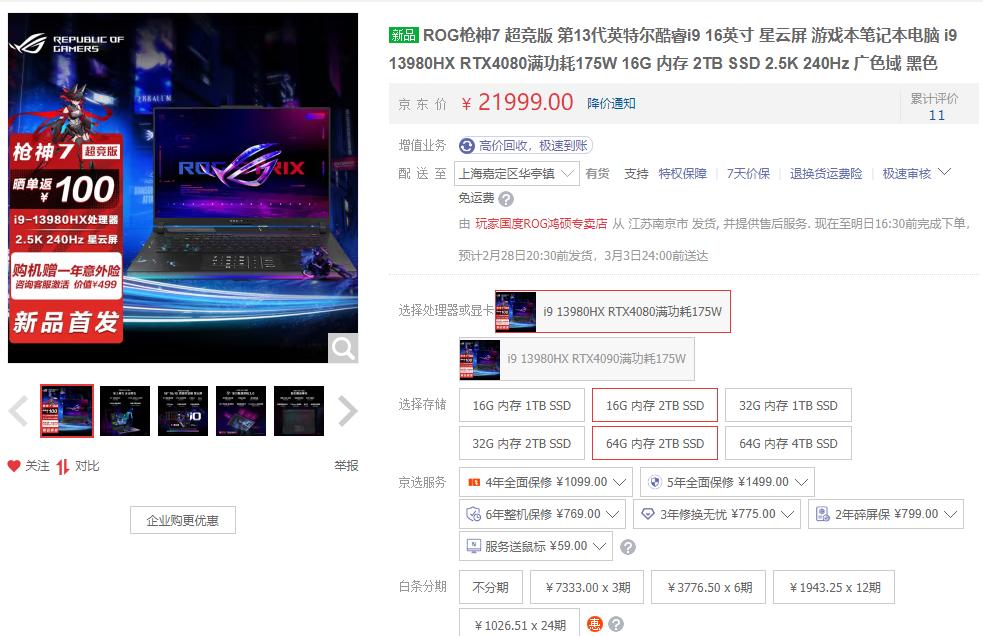Select ¥1943.25 x 12期 installment
The height and width of the screenshot is (636, 983).
tap(834, 587)
